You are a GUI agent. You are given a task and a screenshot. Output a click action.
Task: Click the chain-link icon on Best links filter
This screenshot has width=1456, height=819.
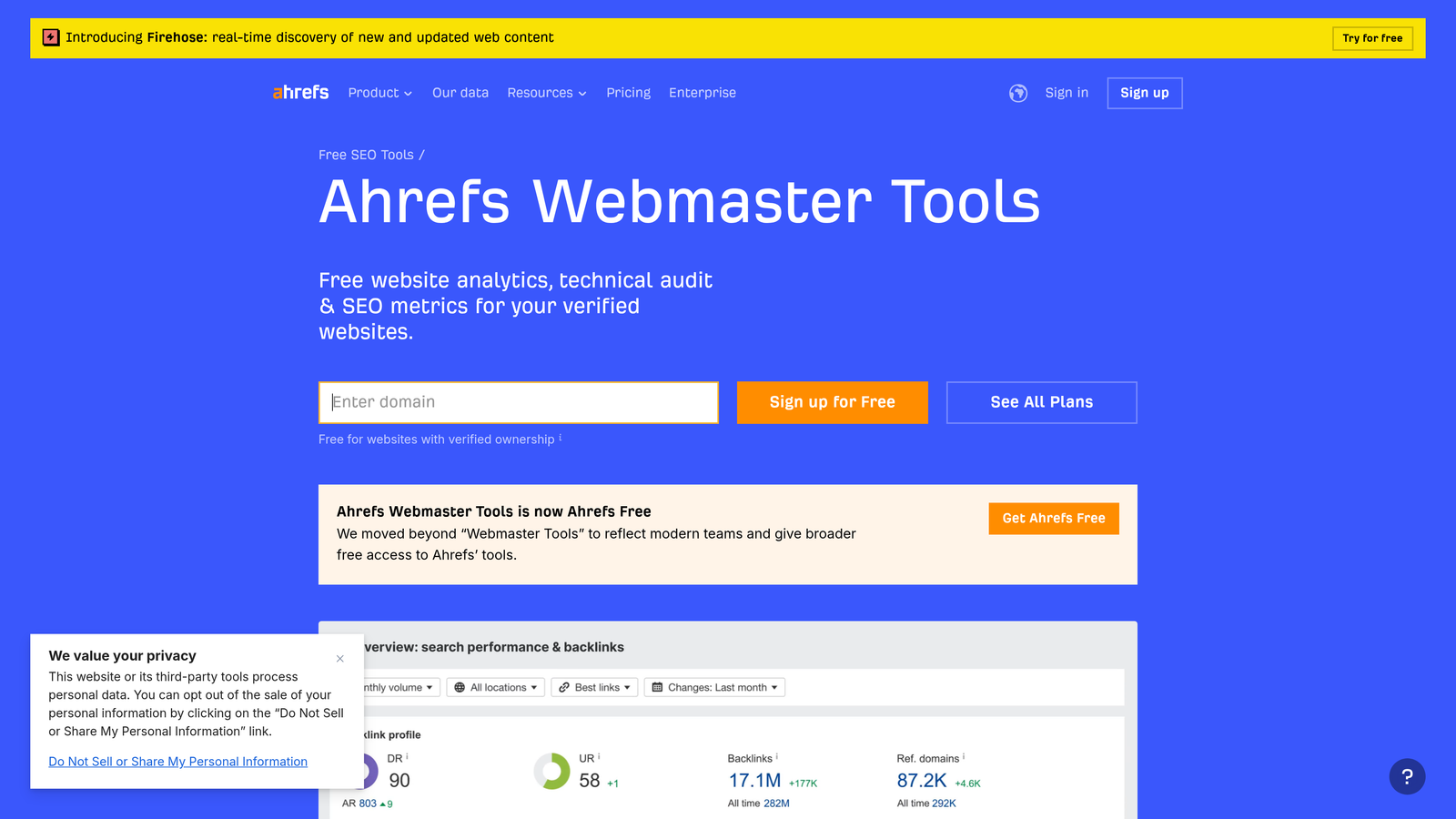click(565, 687)
